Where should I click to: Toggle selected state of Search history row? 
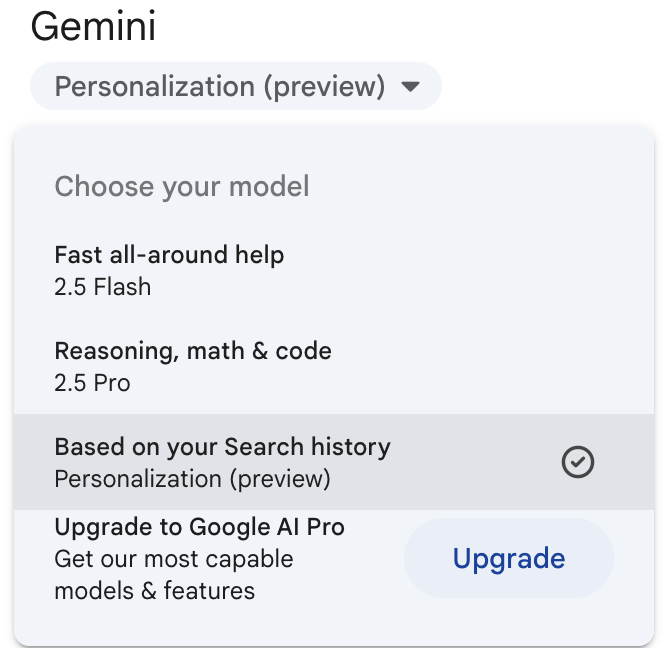(334, 462)
